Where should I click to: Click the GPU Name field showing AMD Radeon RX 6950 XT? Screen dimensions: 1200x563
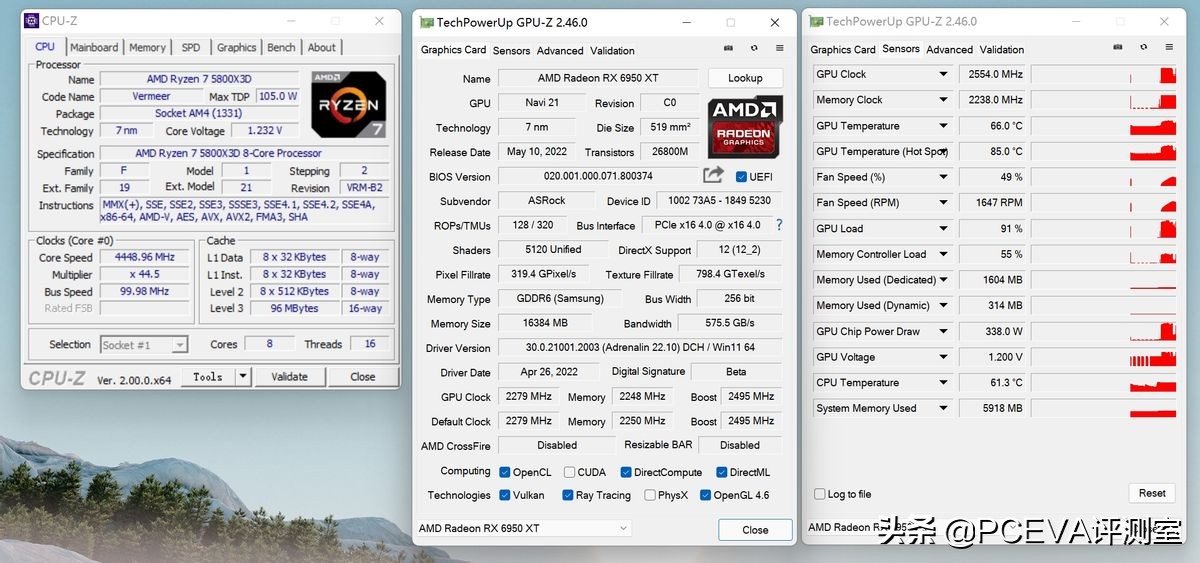point(598,78)
